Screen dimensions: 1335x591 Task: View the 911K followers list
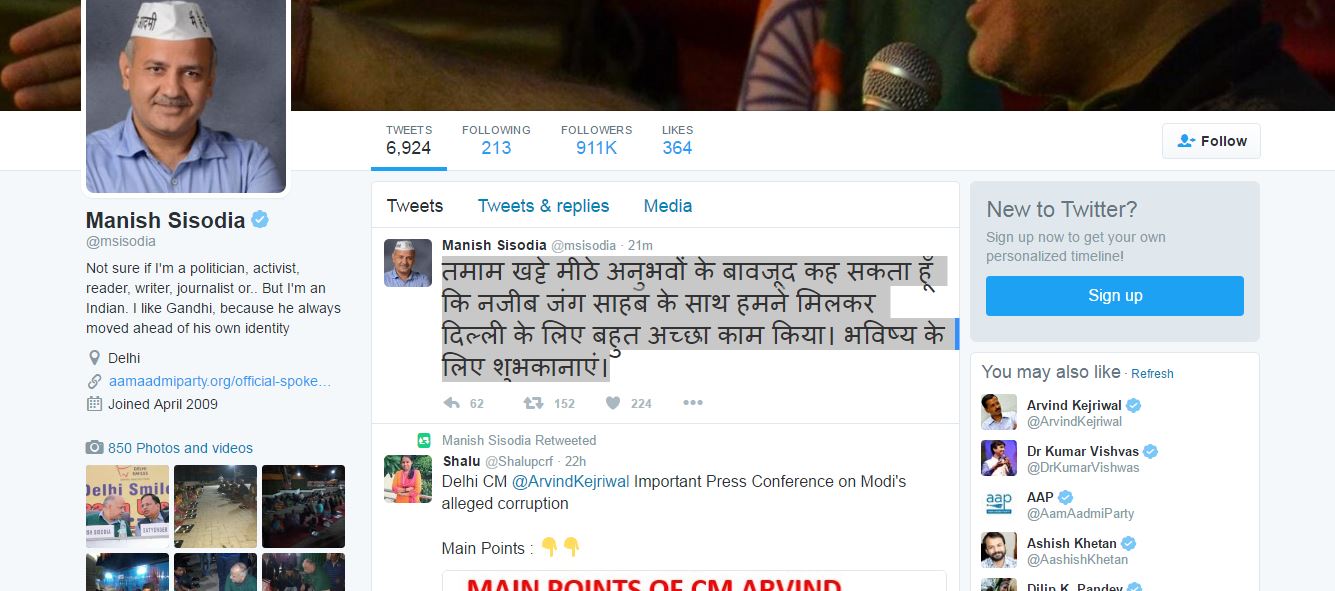(596, 139)
